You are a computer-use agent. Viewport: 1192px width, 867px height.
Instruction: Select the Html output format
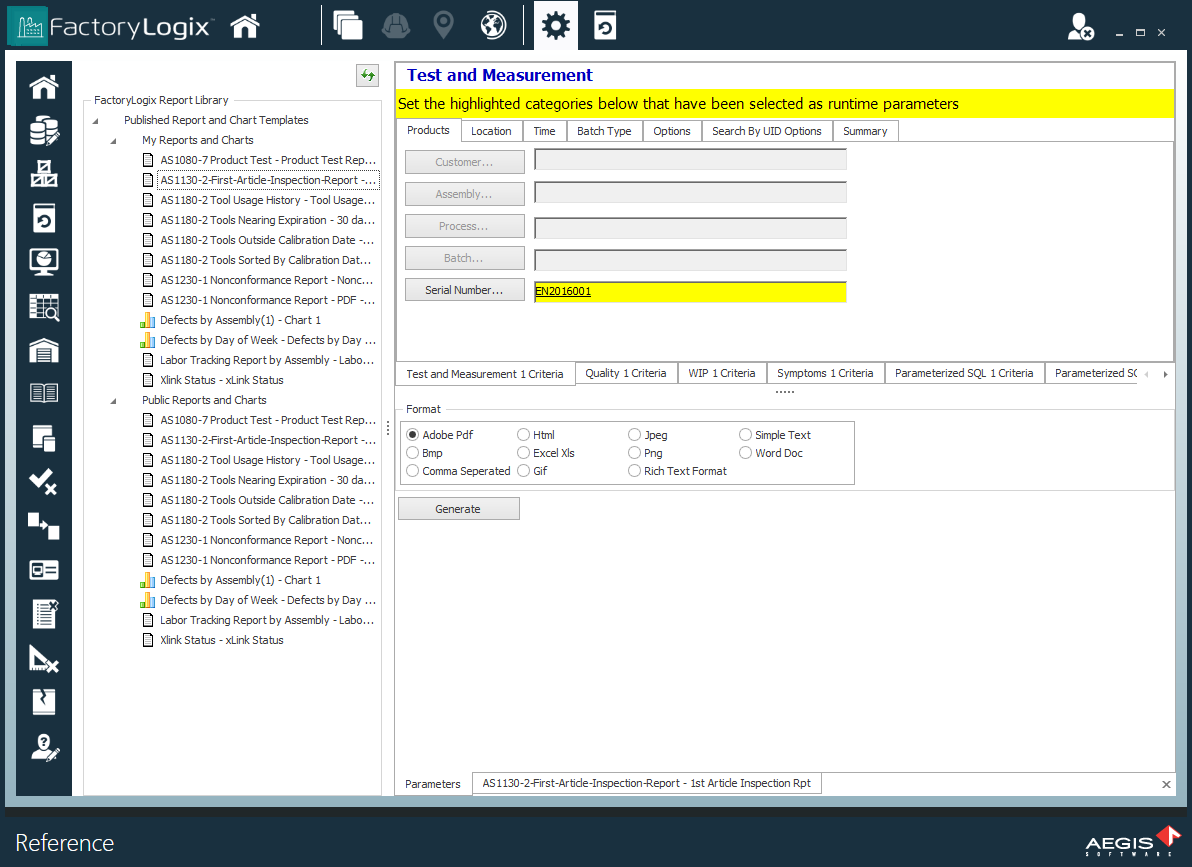point(522,434)
